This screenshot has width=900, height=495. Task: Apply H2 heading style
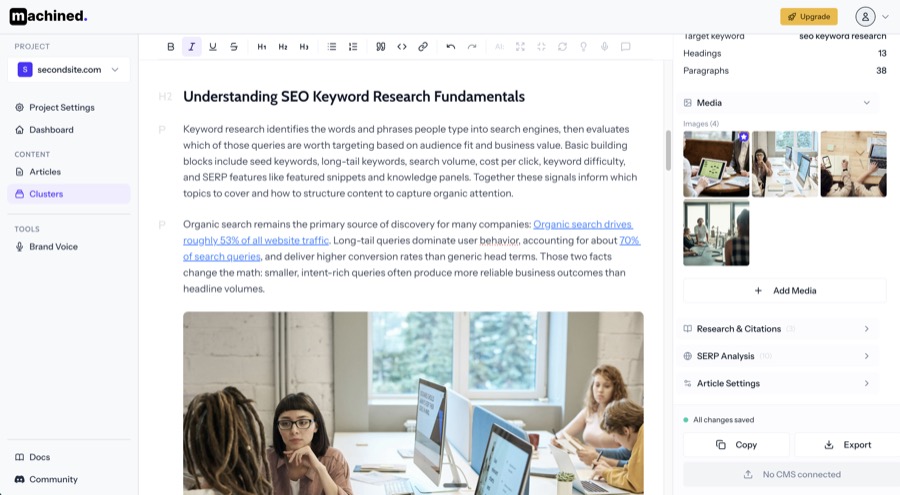pos(283,47)
